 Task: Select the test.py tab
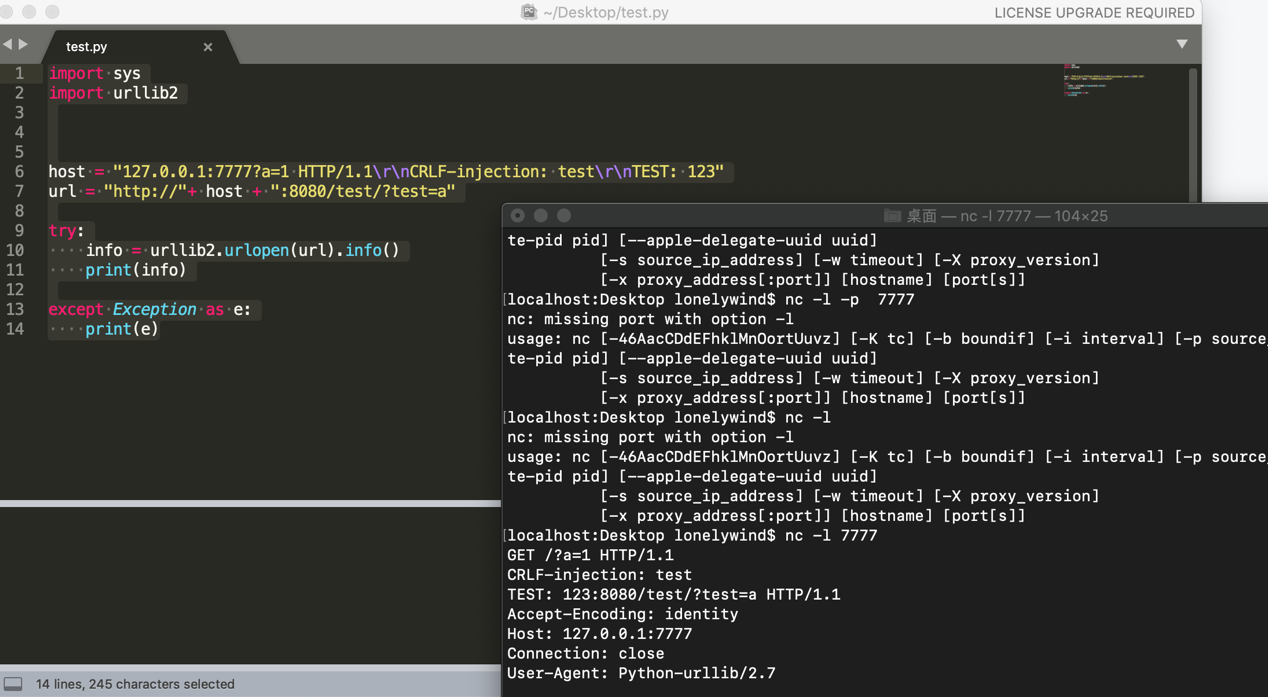pos(86,47)
